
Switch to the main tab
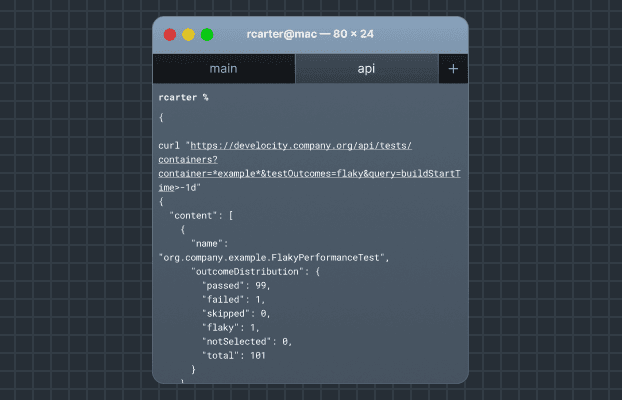point(223,69)
